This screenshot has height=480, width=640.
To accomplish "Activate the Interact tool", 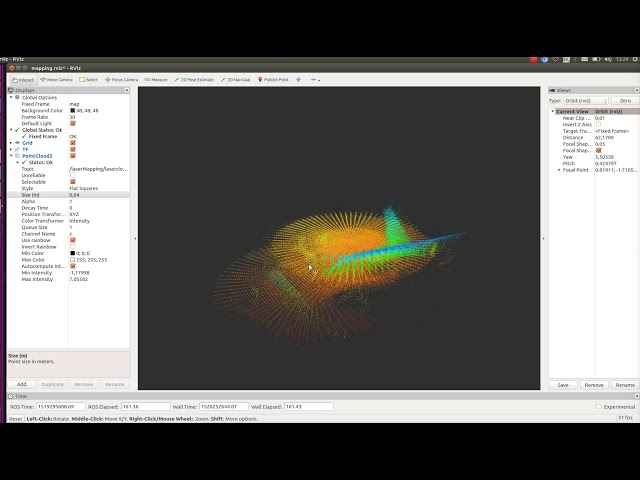I will point(24,80).
